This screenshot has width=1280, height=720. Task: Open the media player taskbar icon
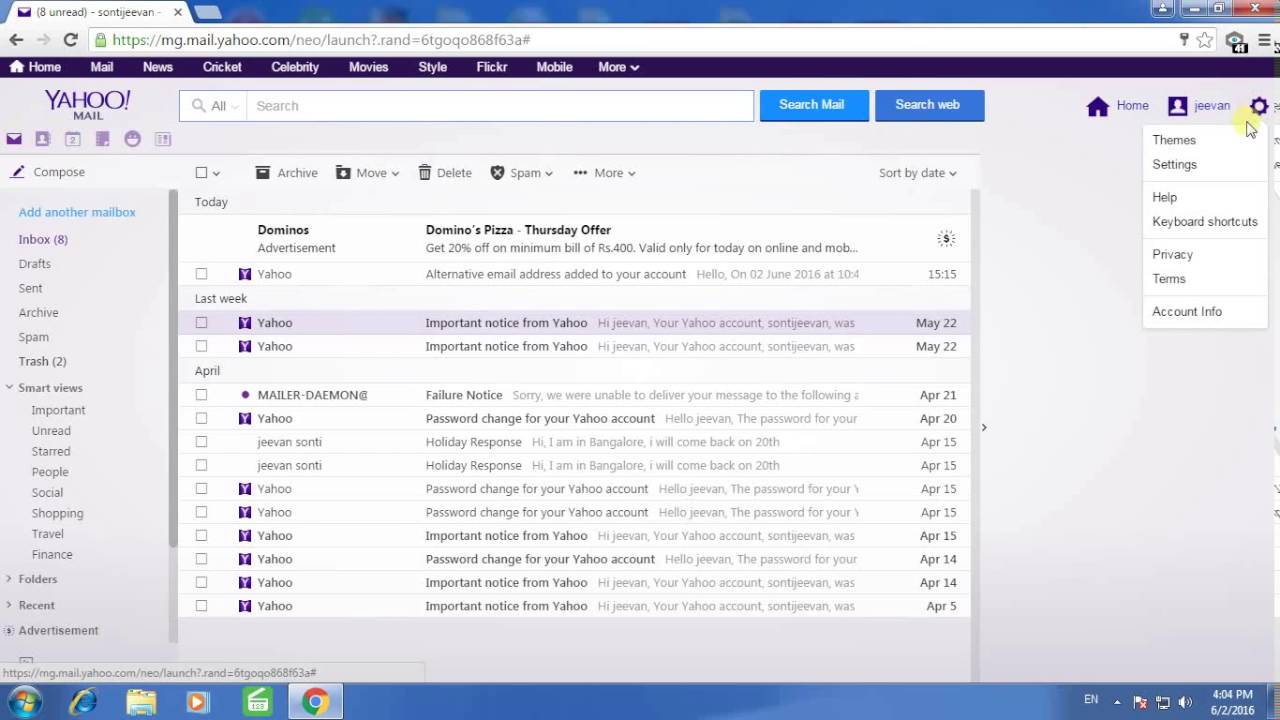(197, 702)
